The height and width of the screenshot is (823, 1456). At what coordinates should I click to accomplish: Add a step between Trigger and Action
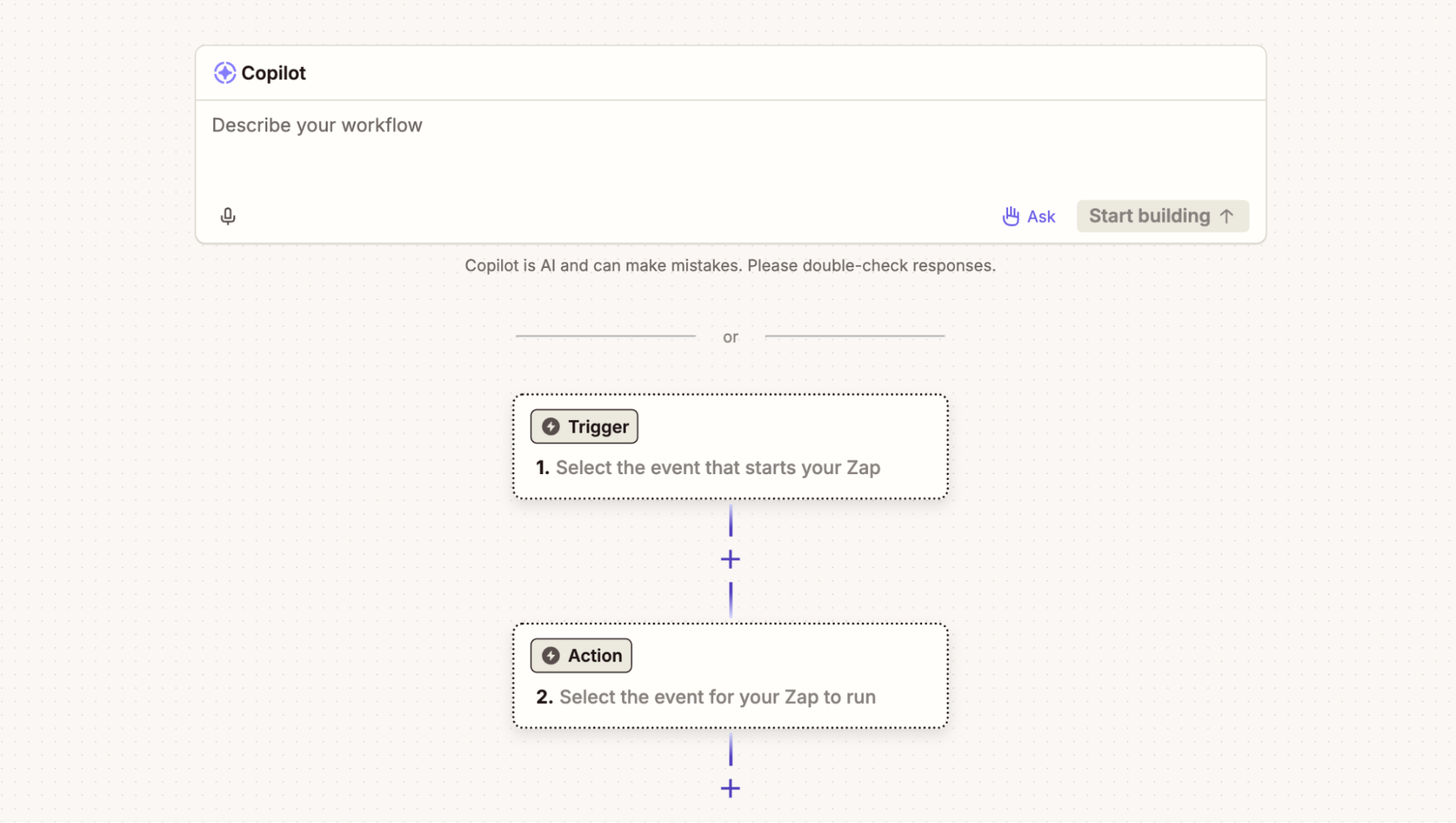tap(731, 559)
